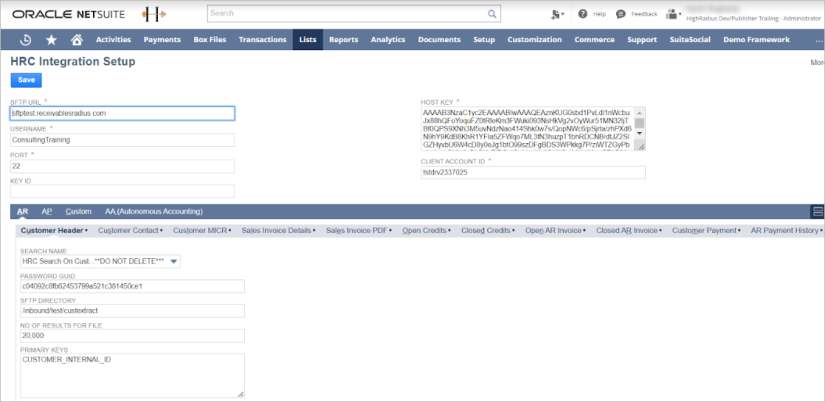Open the Box Files menu
This screenshot has height=402, width=825.
point(210,39)
